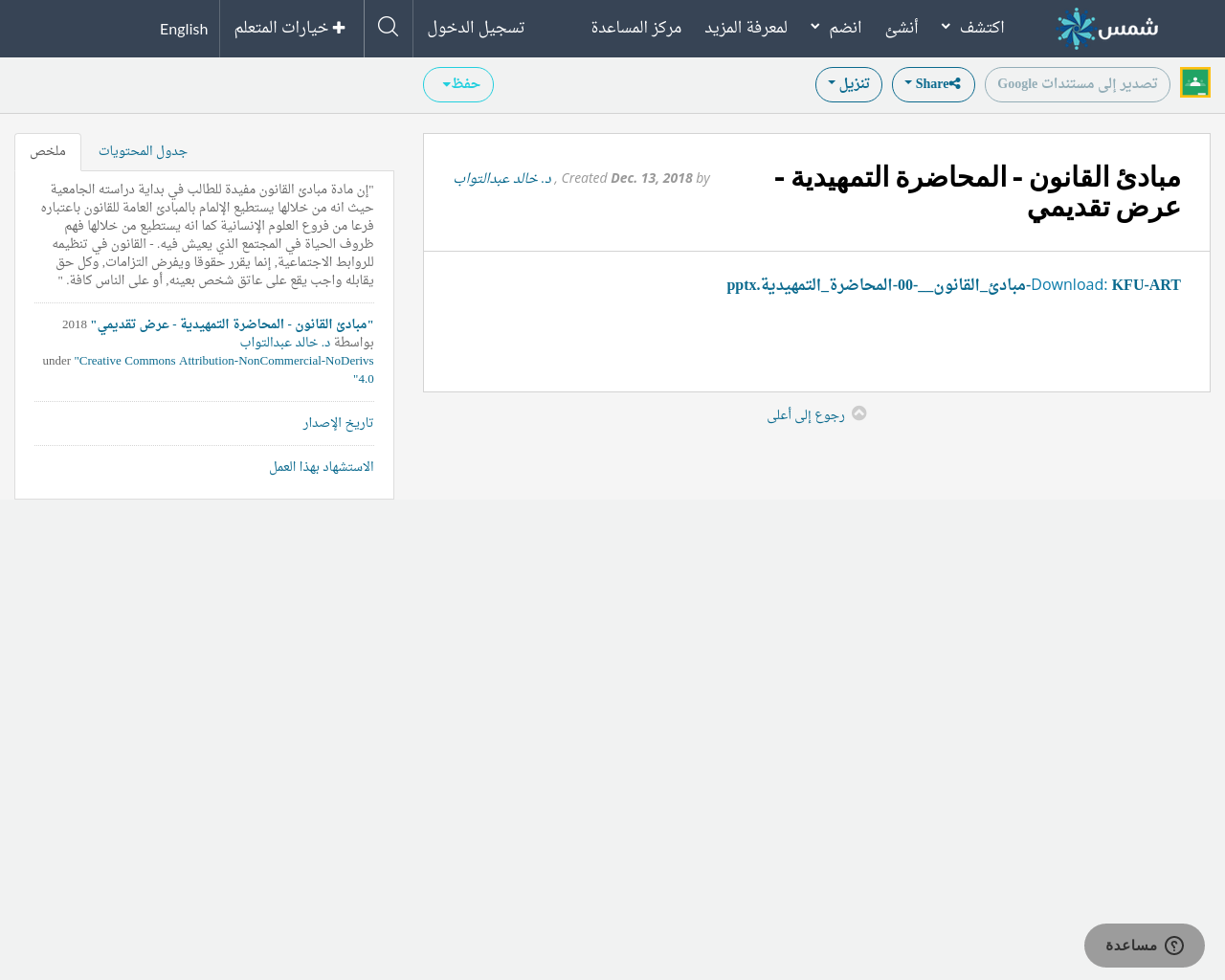Switch language to English
This screenshot has width=1225, height=980.
[184, 29]
